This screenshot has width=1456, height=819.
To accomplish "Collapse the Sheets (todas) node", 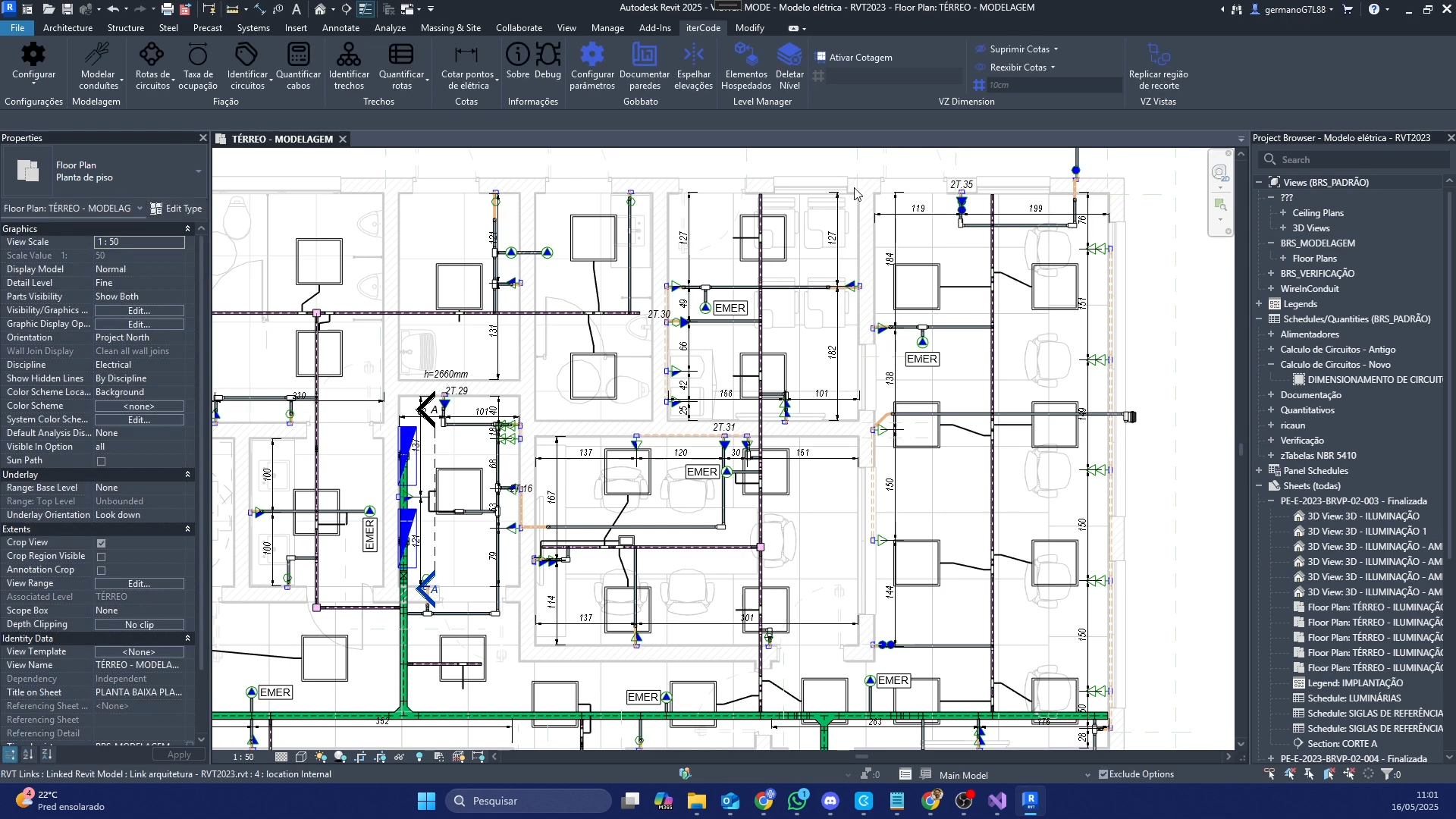I will (x=1259, y=486).
